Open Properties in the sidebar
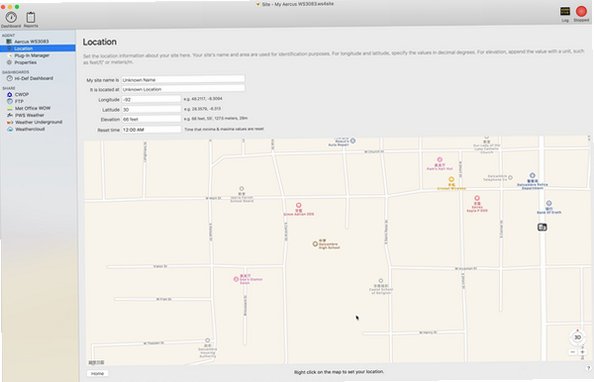 (25, 62)
